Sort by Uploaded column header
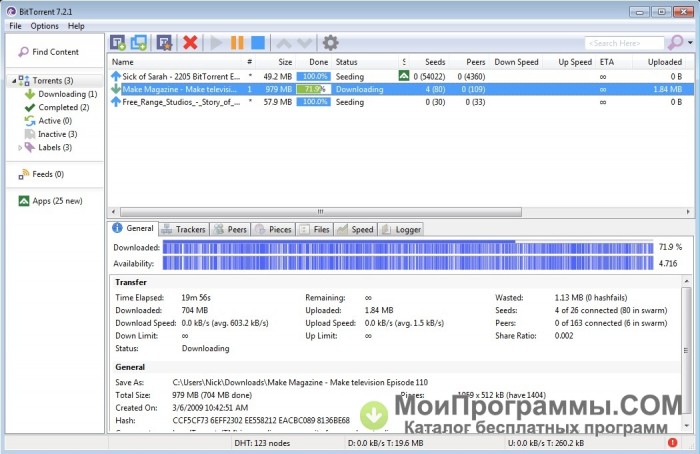 [x=665, y=62]
